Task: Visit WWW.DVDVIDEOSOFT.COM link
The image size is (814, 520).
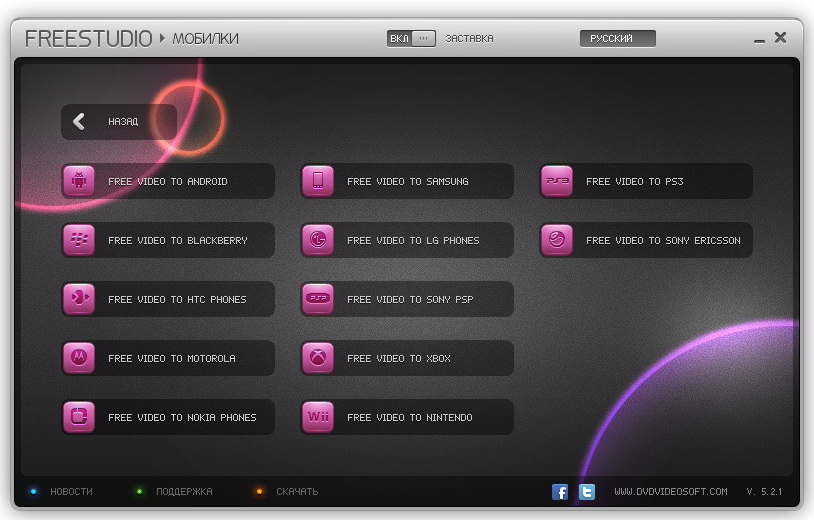Action: click(671, 491)
